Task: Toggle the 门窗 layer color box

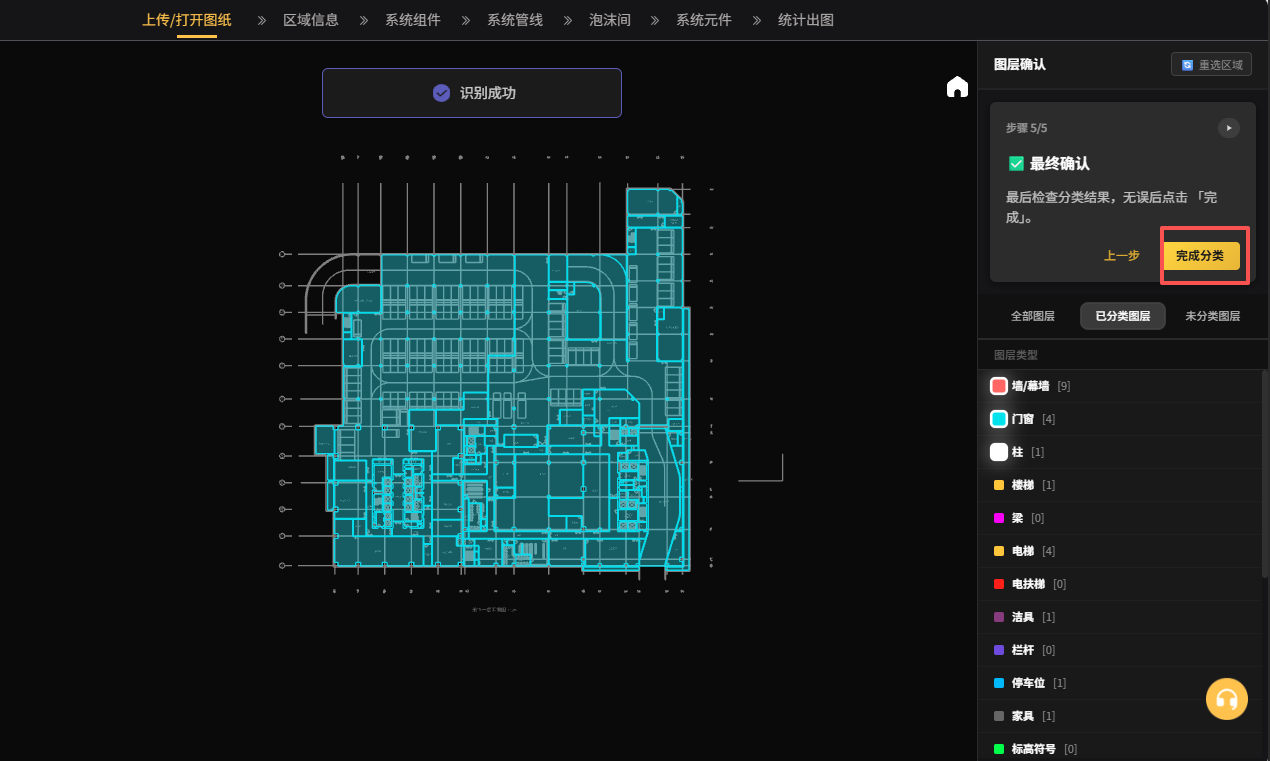Action: click(999, 419)
